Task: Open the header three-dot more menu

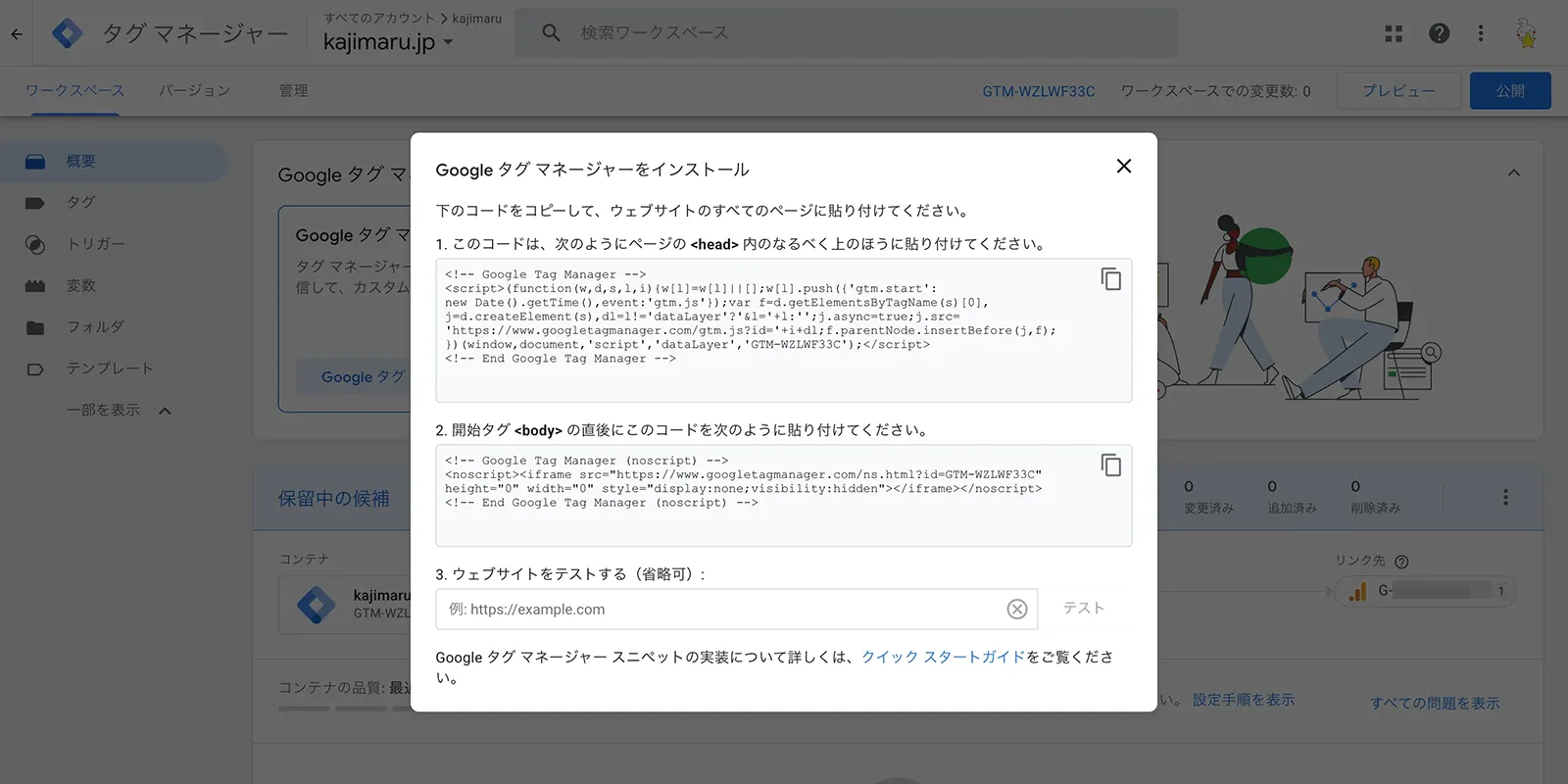Action: pyautogui.click(x=1481, y=33)
